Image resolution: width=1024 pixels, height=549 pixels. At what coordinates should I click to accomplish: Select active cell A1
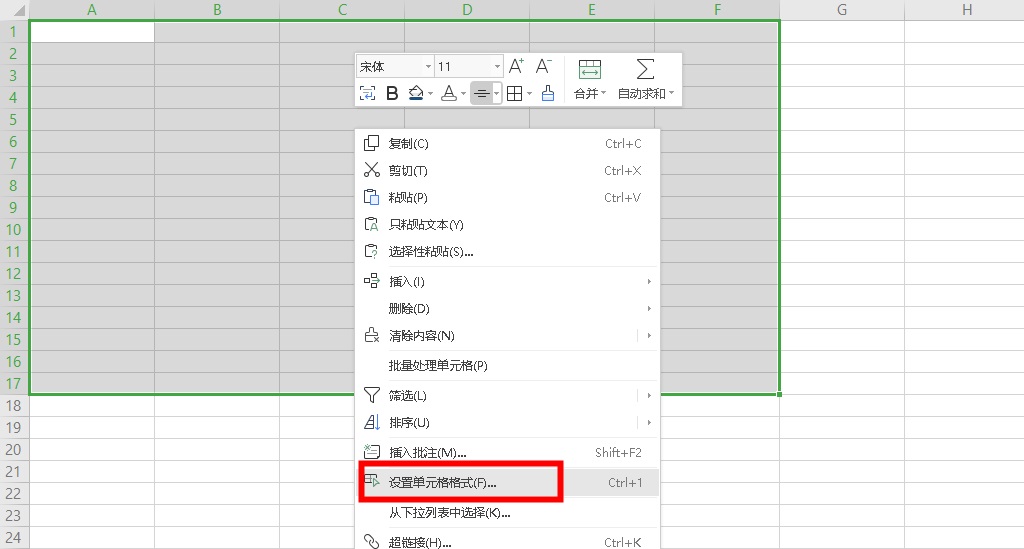[92, 32]
